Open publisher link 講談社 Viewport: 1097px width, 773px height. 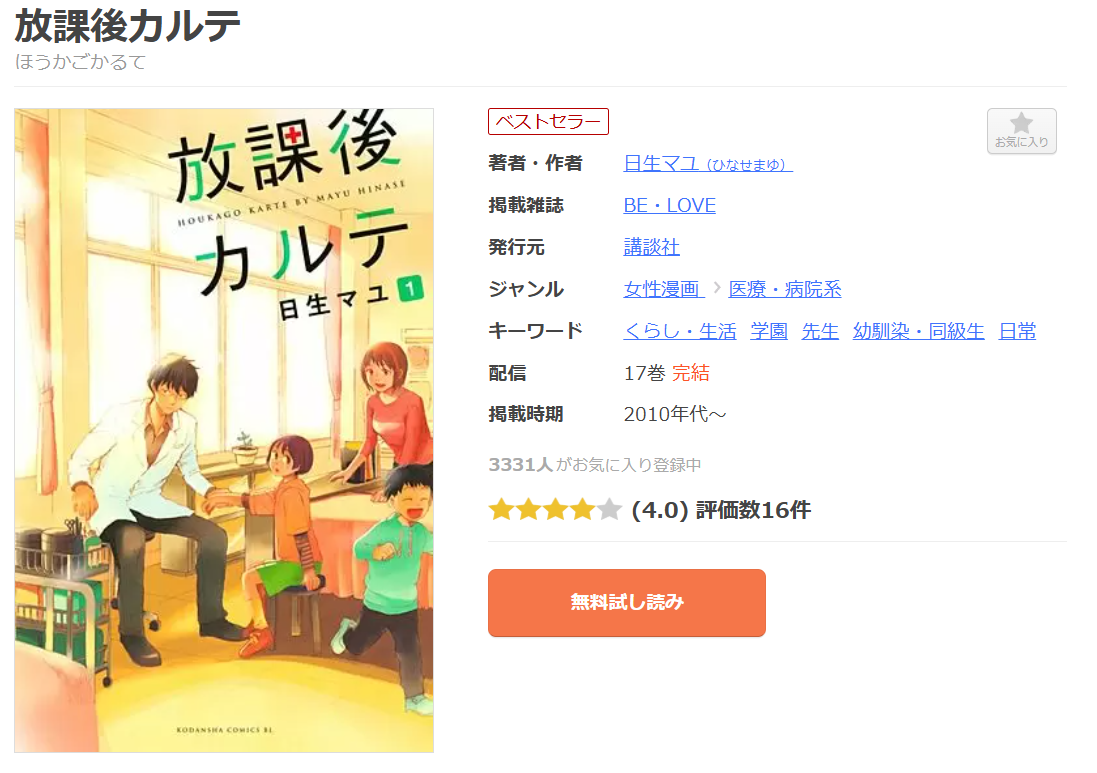651,247
